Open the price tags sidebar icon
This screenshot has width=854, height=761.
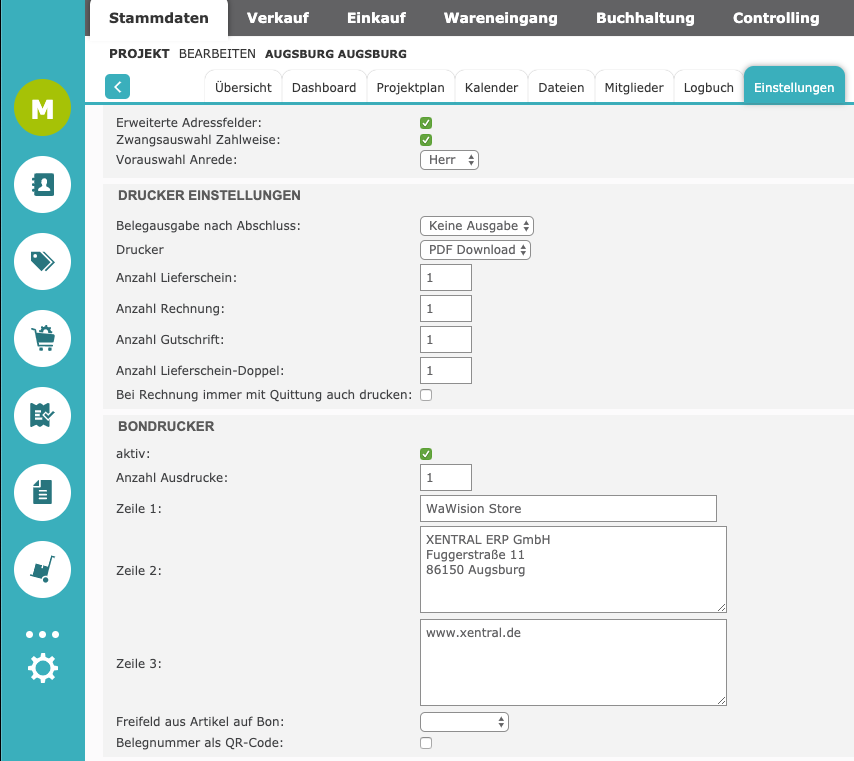tap(42, 262)
